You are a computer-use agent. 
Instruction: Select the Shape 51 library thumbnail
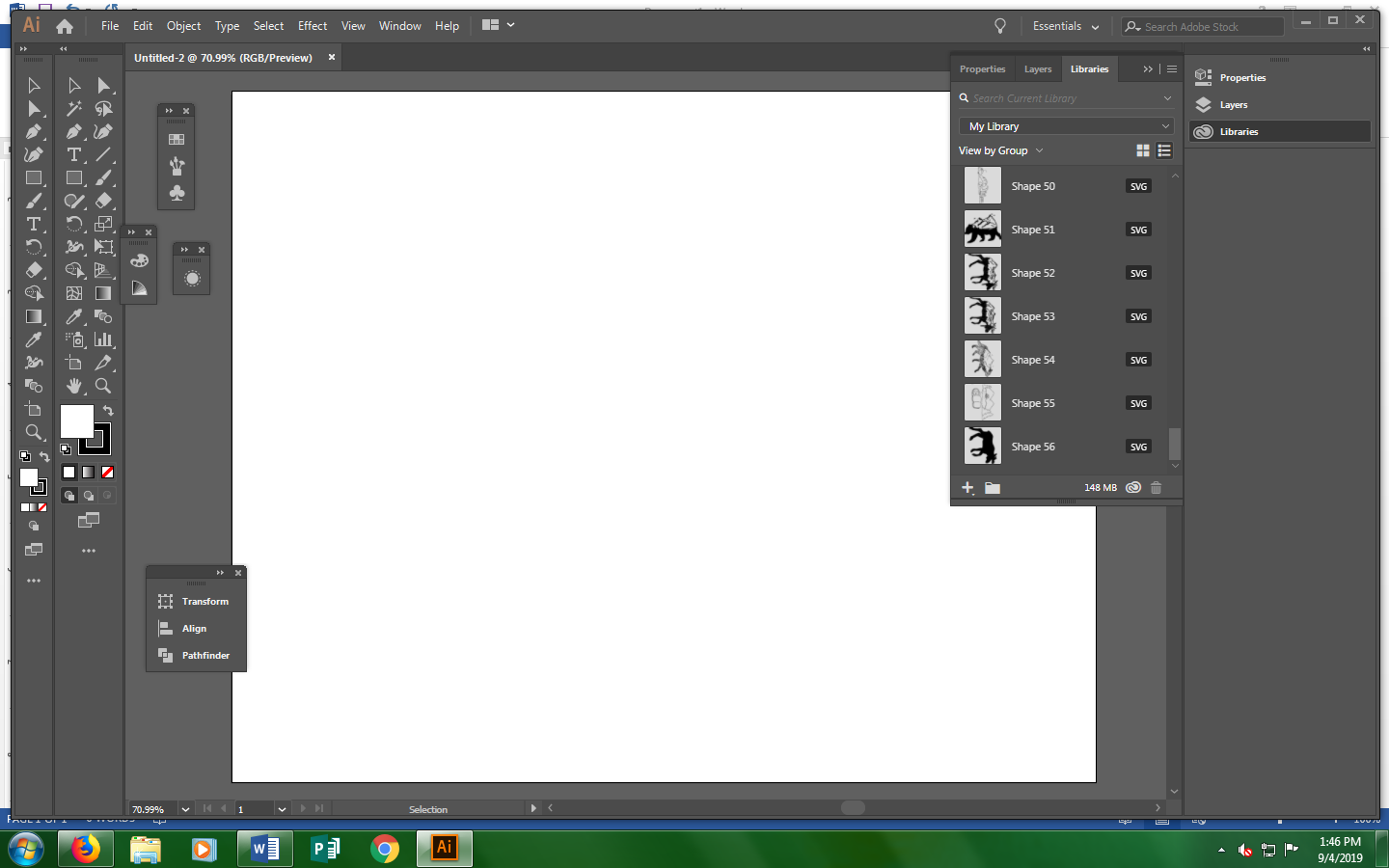tap(983, 230)
